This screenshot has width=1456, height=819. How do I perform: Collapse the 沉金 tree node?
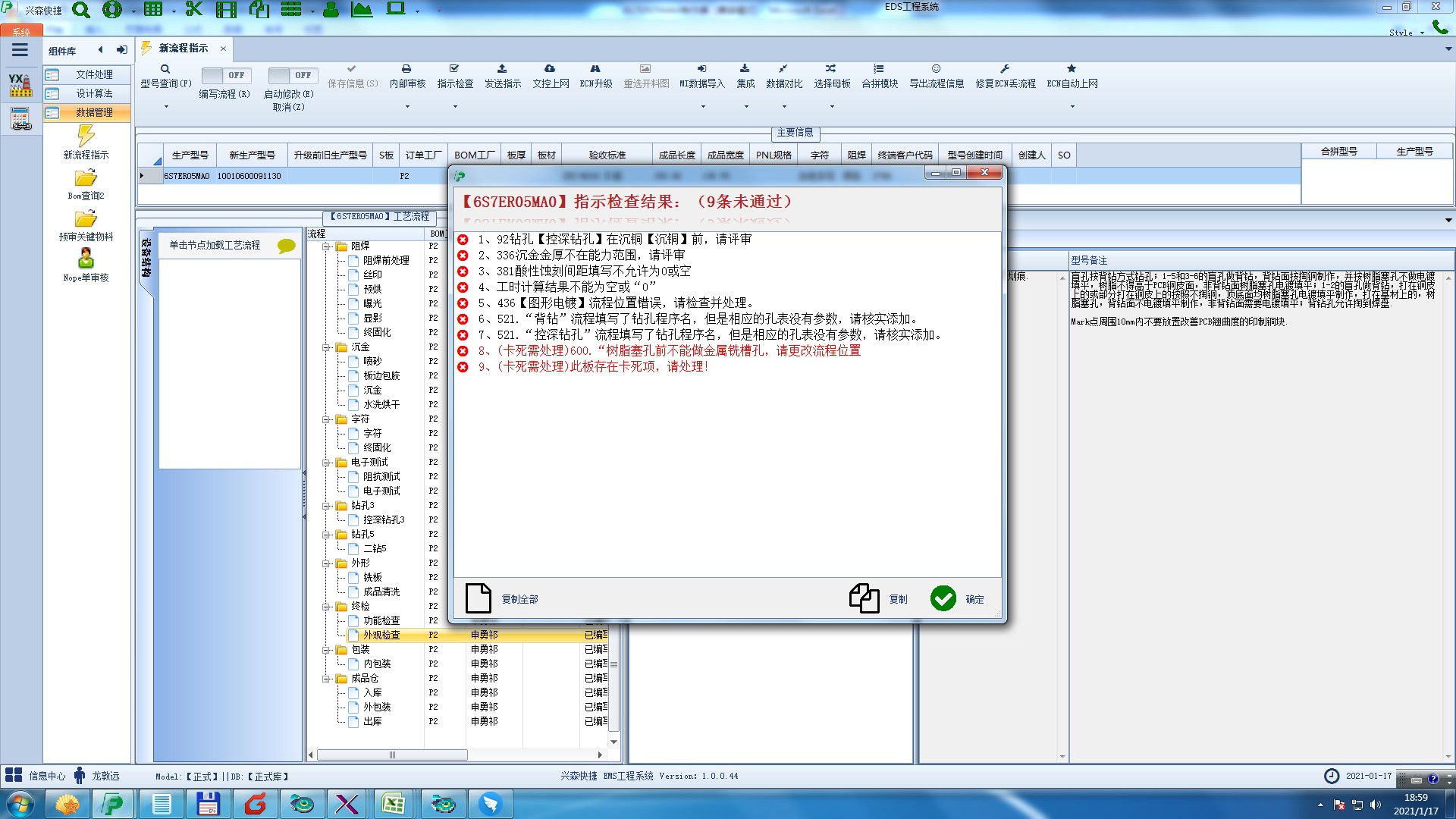tap(327, 347)
